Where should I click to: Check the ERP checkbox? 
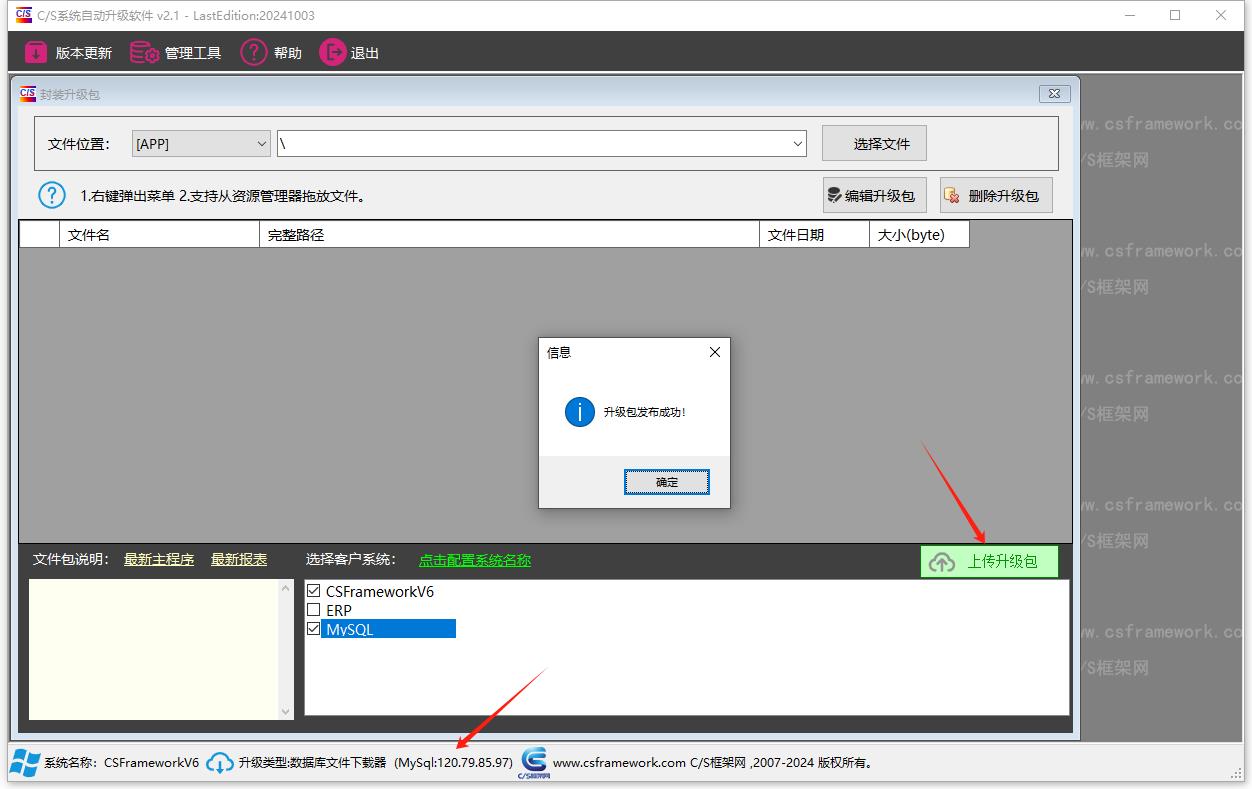click(x=314, y=610)
